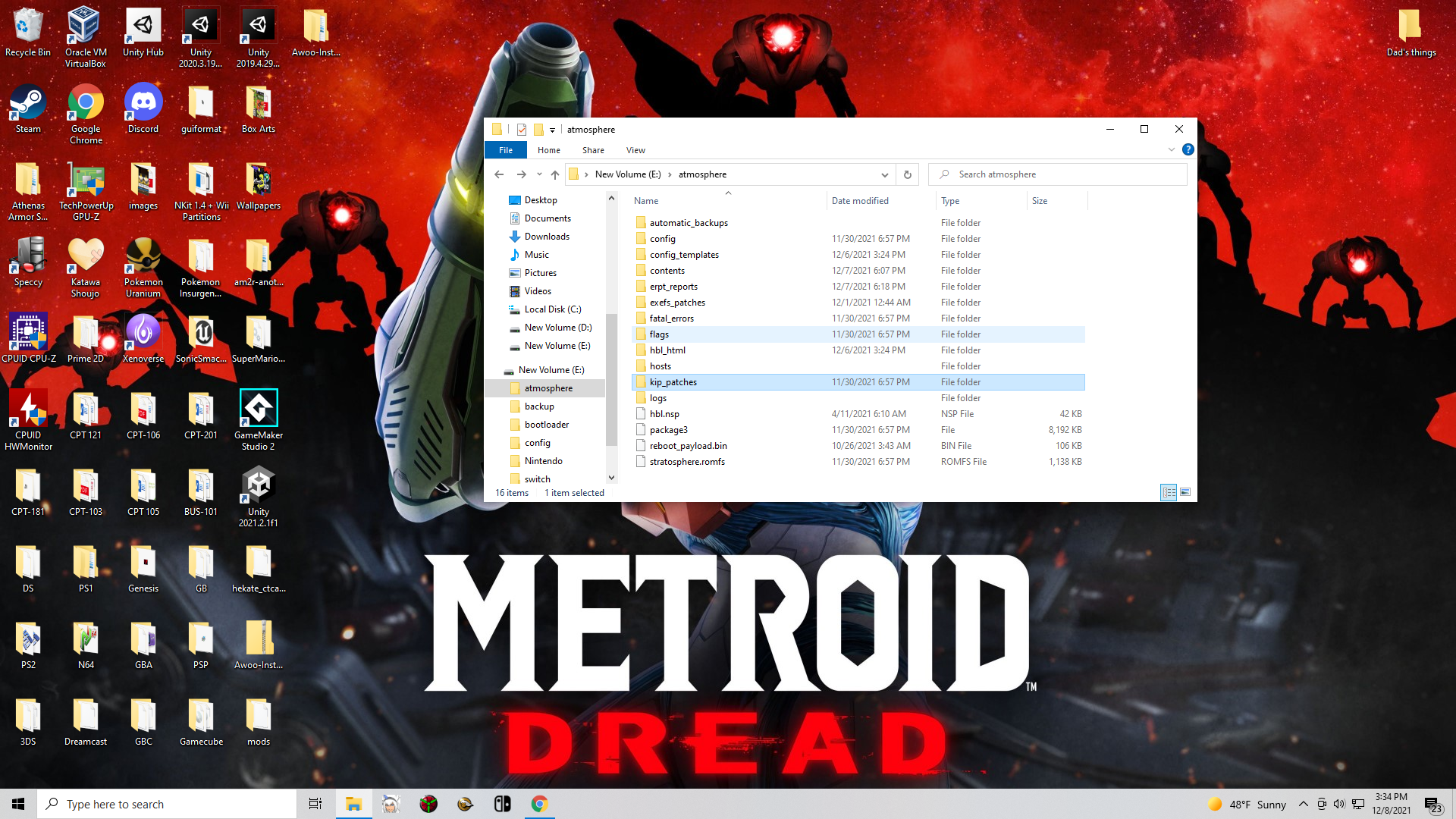Sort files by the Size column
This screenshot has width=1456, height=819.
pos(1057,201)
